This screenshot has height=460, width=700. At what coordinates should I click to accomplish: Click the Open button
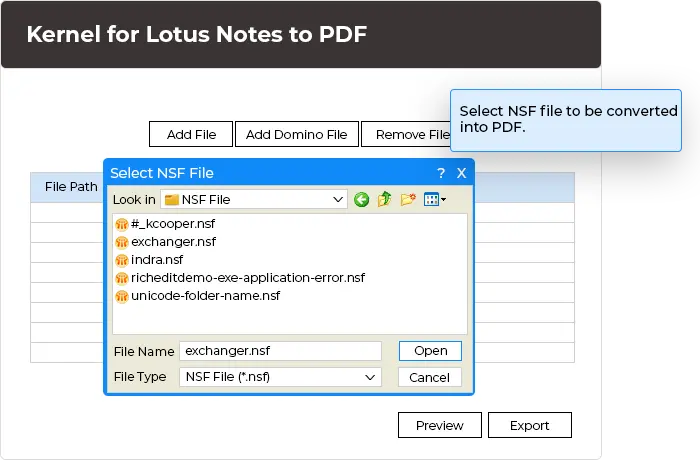pyautogui.click(x=430, y=351)
